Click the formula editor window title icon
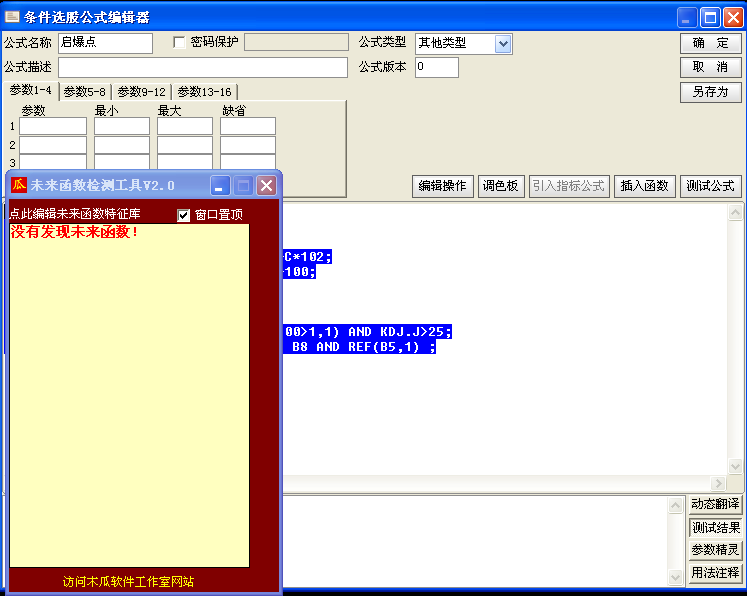Viewport: 747px width, 596px height. point(12,17)
